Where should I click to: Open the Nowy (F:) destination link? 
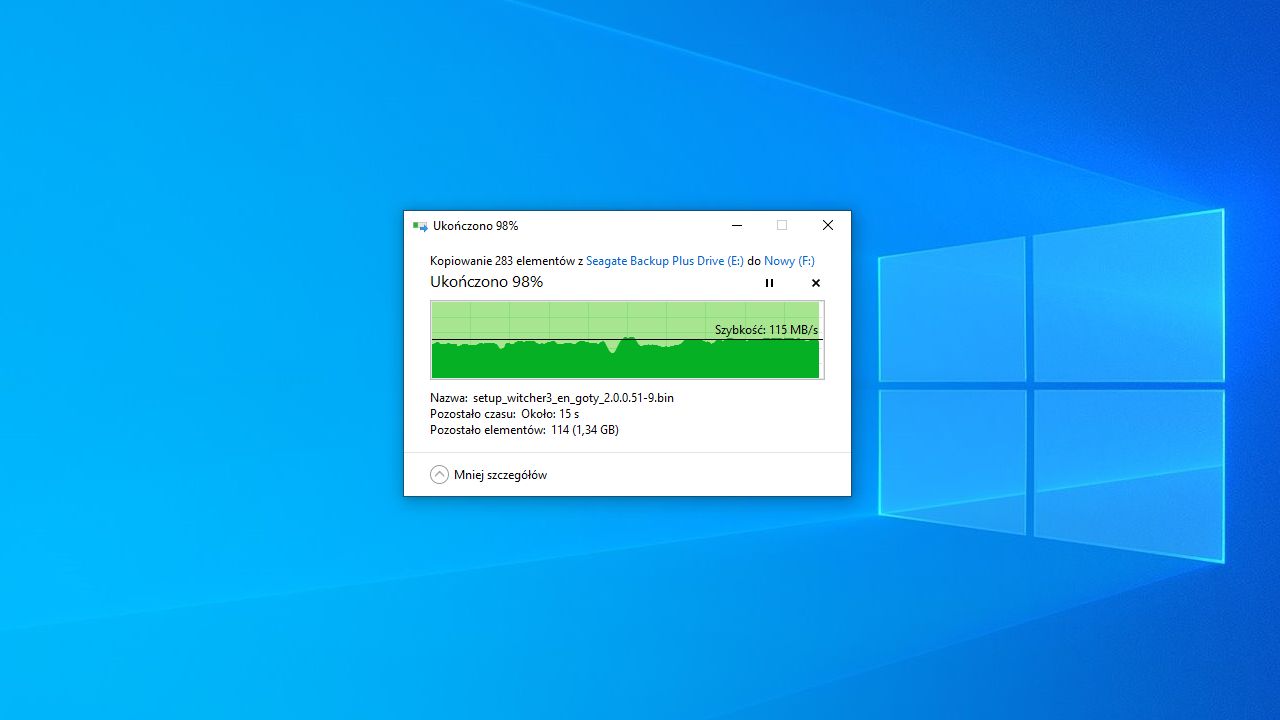(788, 260)
